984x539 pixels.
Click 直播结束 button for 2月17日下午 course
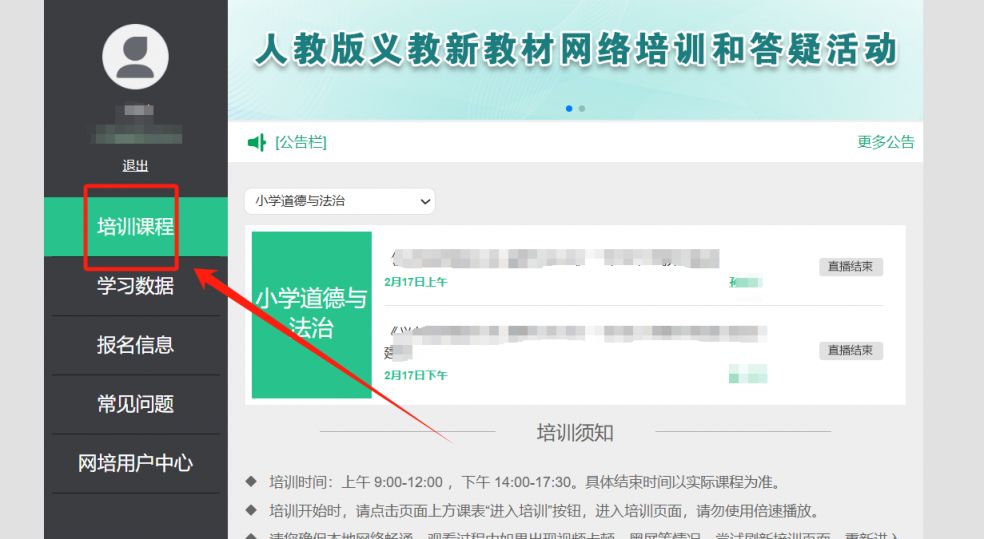850,350
